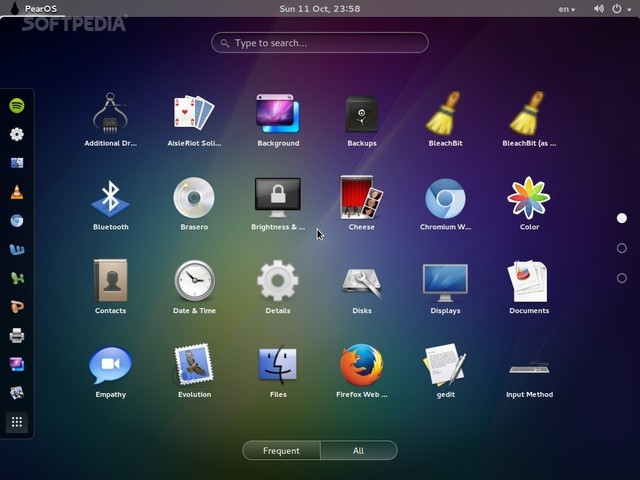Open Bluetooth settings

pos(110,203)
